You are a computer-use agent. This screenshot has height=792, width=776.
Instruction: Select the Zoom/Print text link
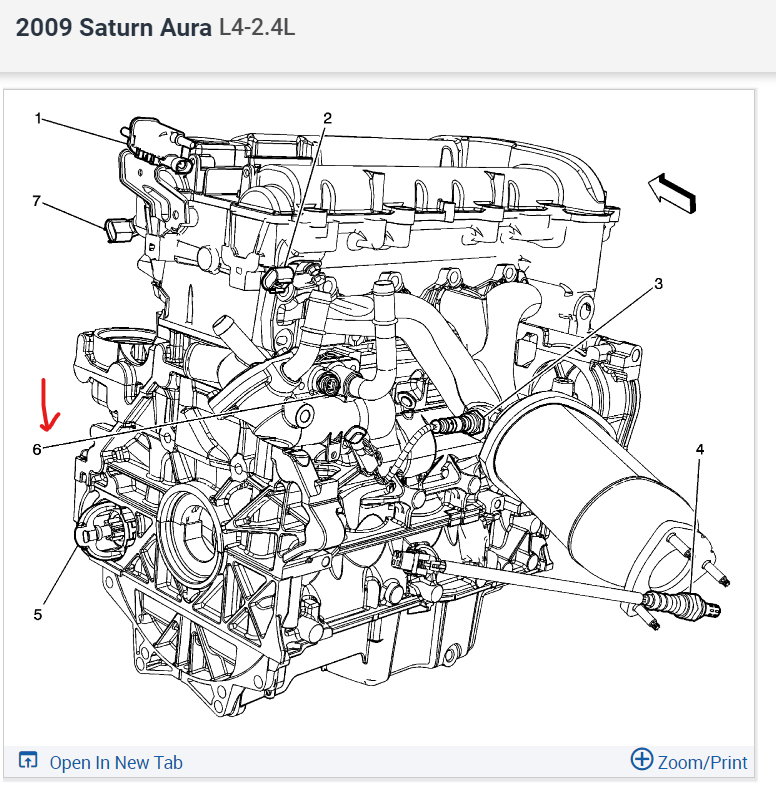tap(702, 763)
